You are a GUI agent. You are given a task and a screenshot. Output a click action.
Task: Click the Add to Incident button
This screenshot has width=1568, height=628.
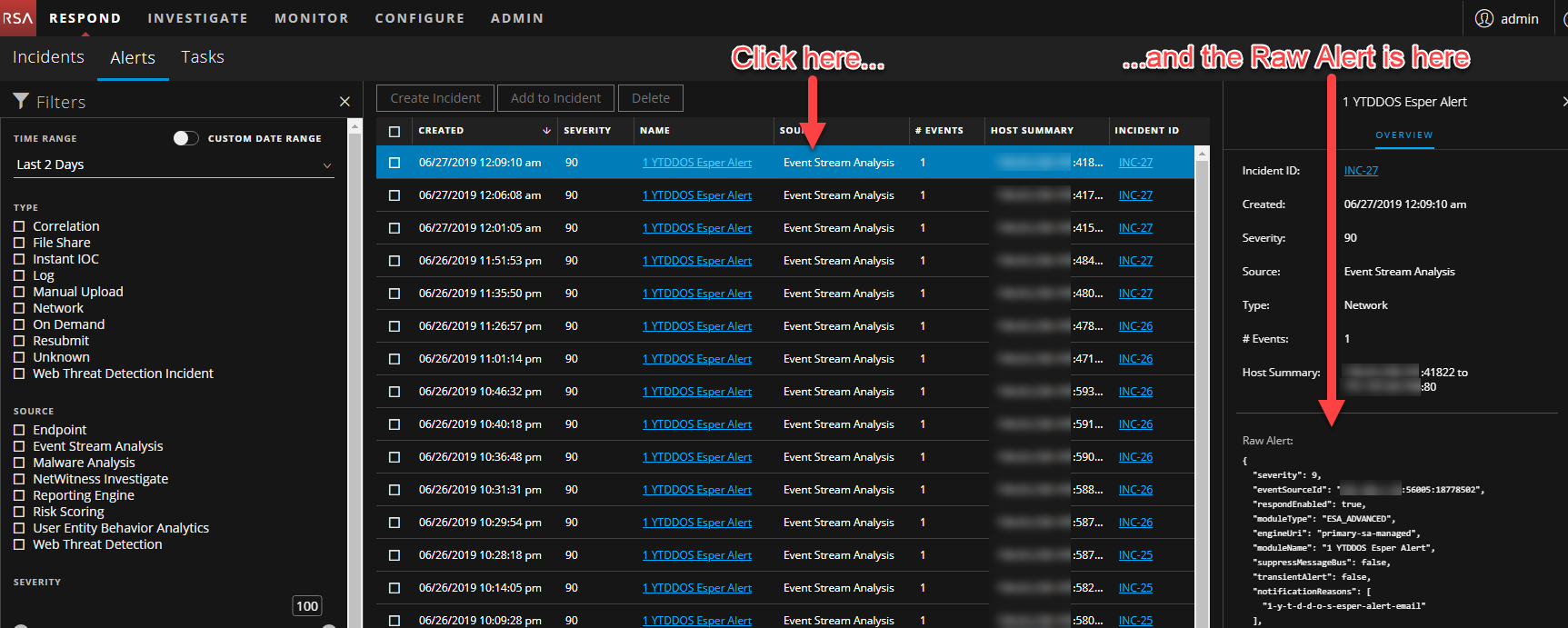click(x=555, y=98)
